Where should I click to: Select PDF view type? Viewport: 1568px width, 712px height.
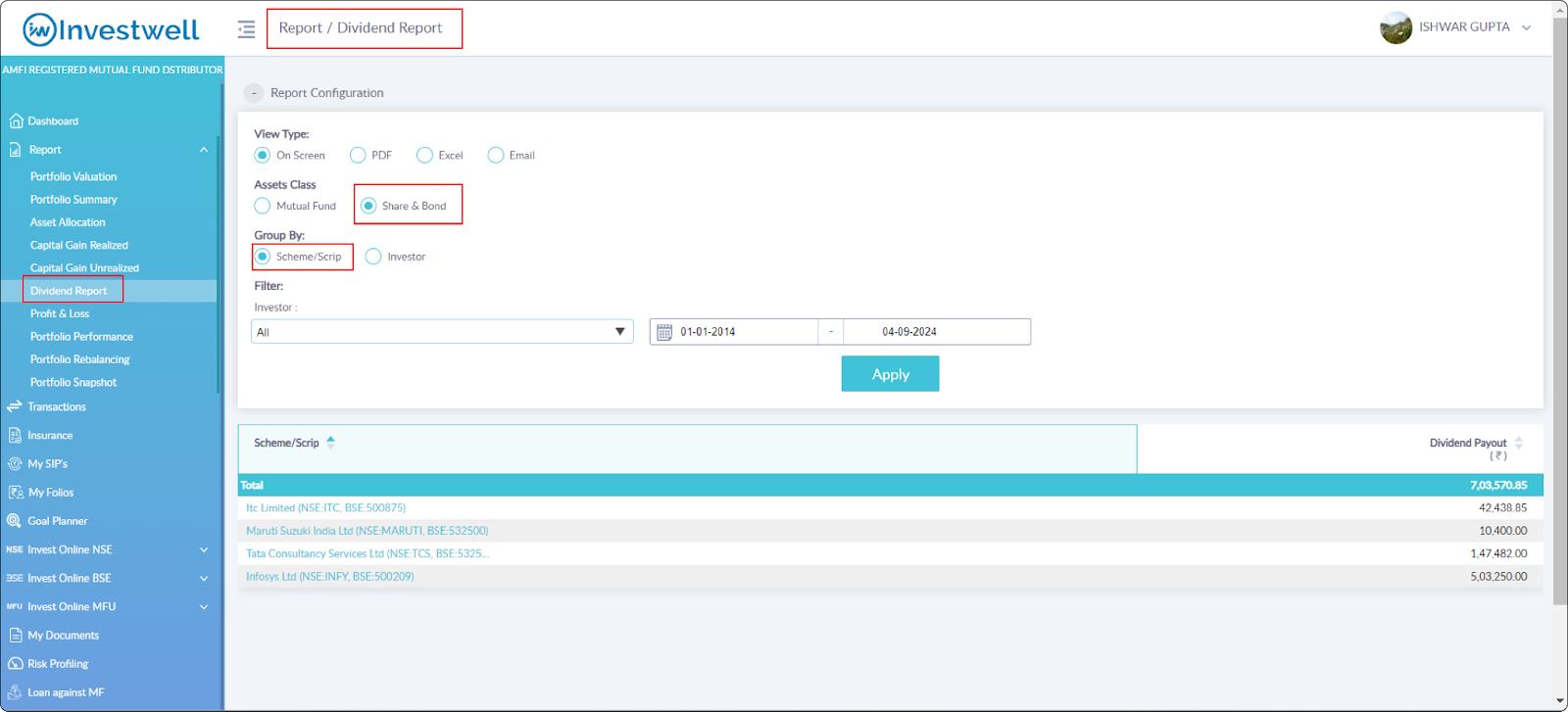358,156
